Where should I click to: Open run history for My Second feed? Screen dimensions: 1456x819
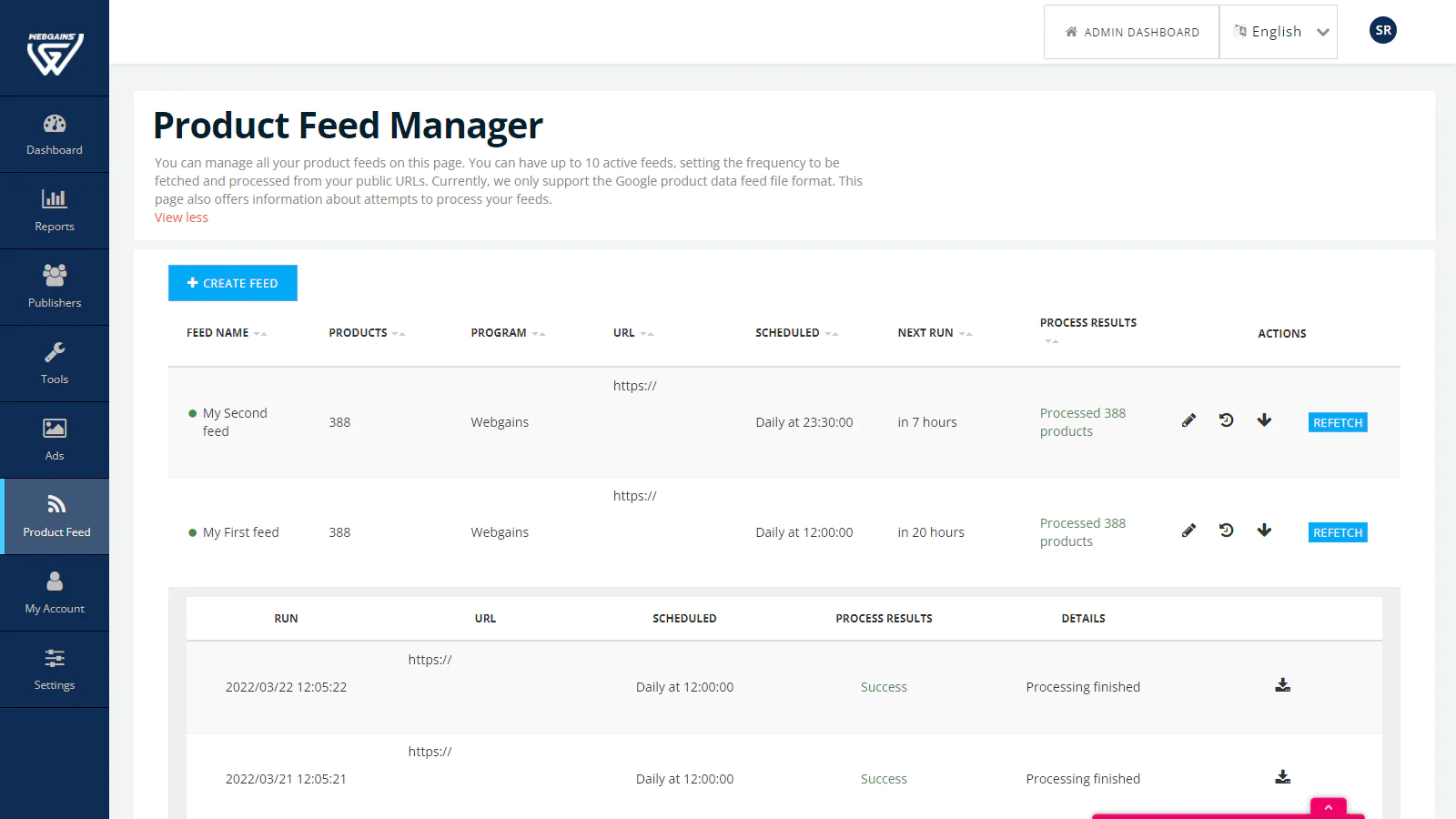1227,420
